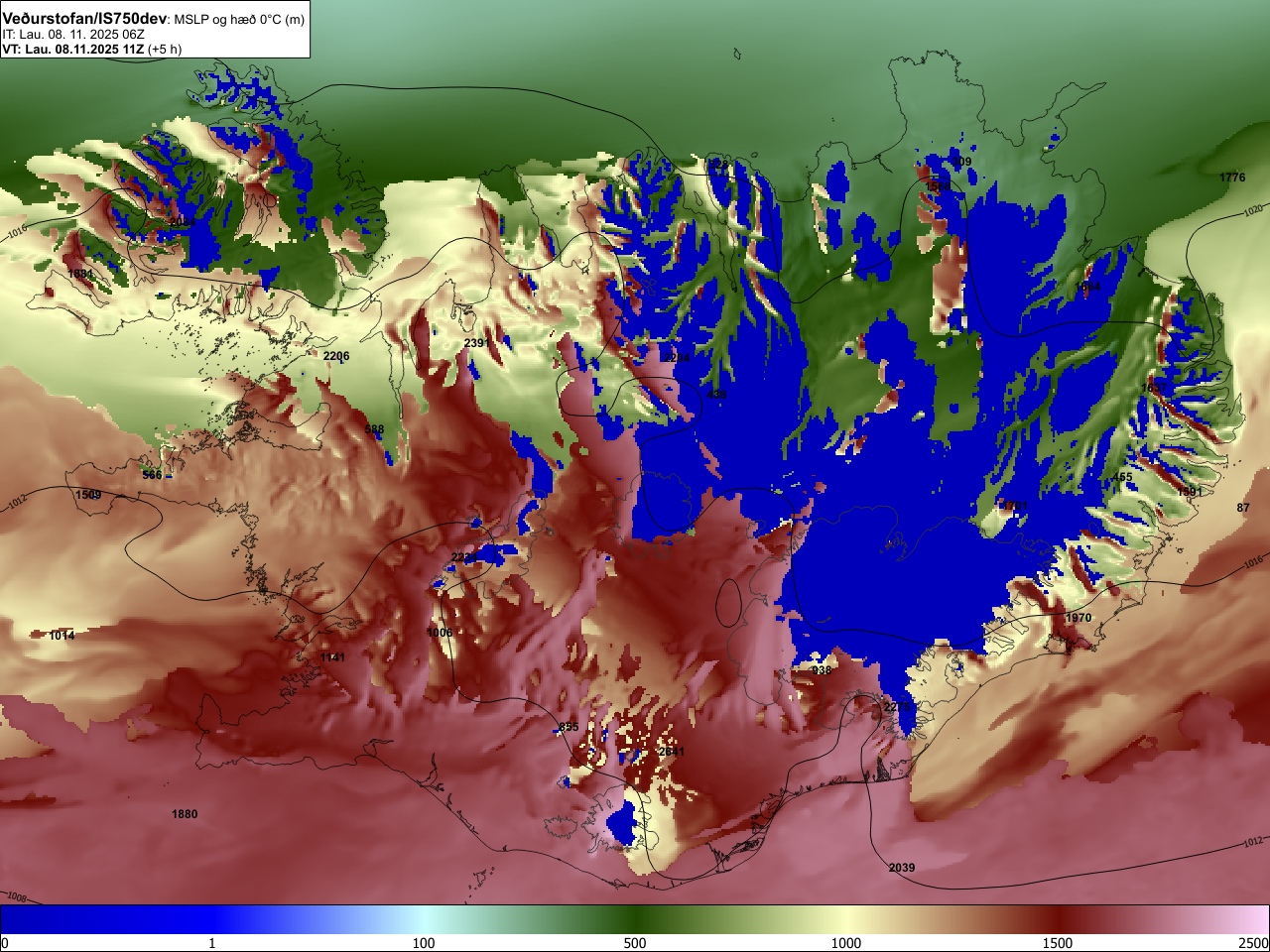The width and height of the screenshot is (1270, 952).
Task: Click the map value 1701
Action: pos(1016,506)
